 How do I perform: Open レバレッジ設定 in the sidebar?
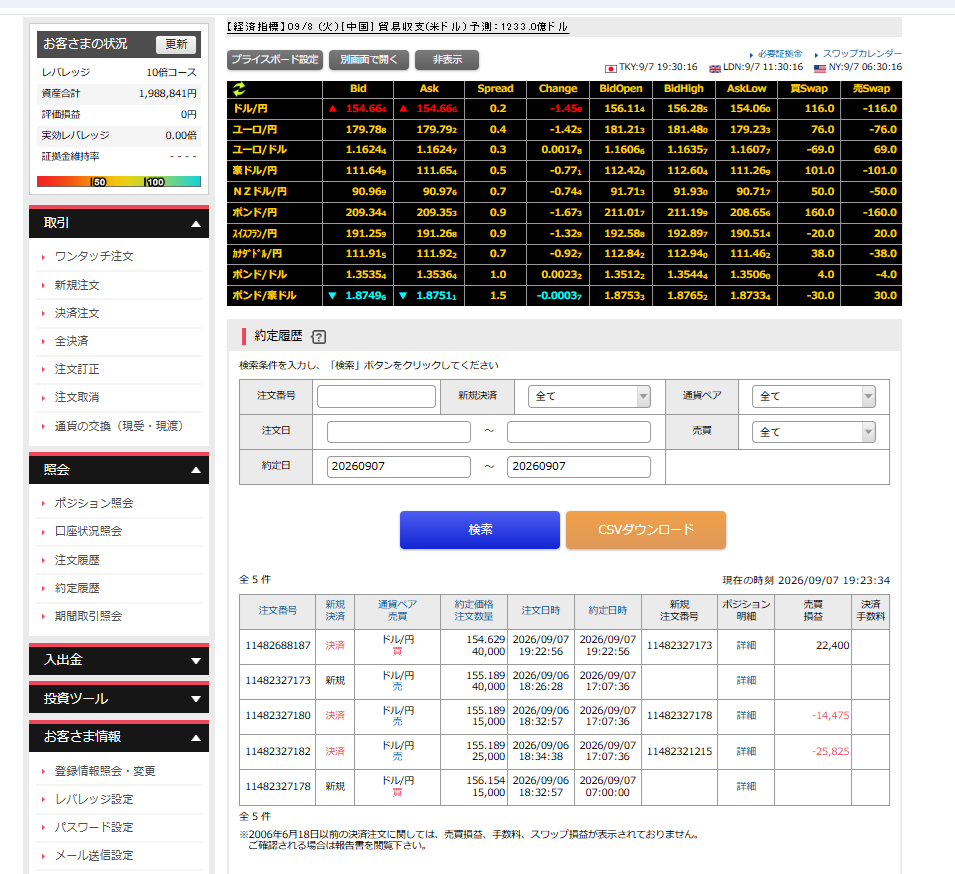click(94, 799)
